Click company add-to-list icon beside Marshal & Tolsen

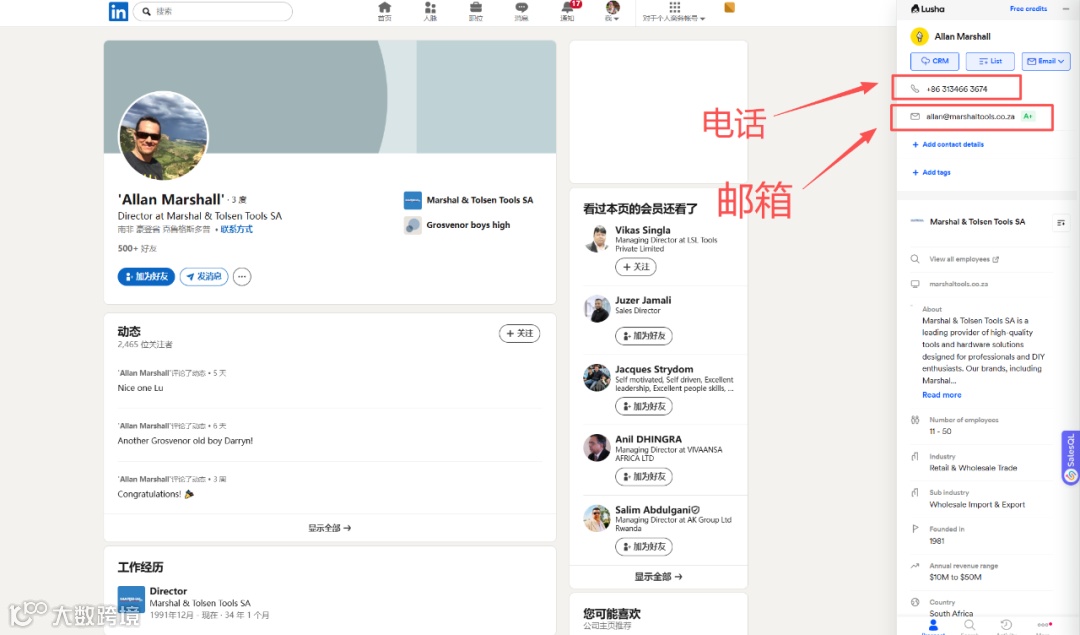click(1061, 222)
